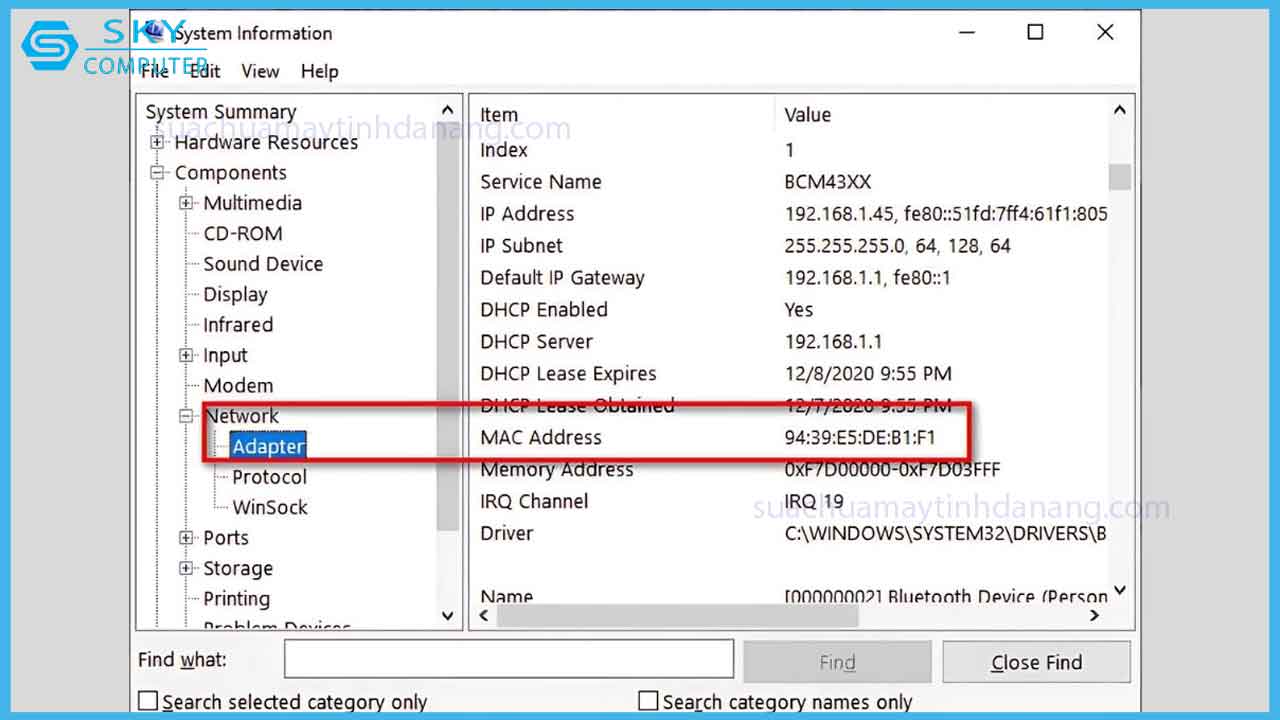Collapse the Components tree node
The width and height of the screenshot is (1280, 720).
157,173
